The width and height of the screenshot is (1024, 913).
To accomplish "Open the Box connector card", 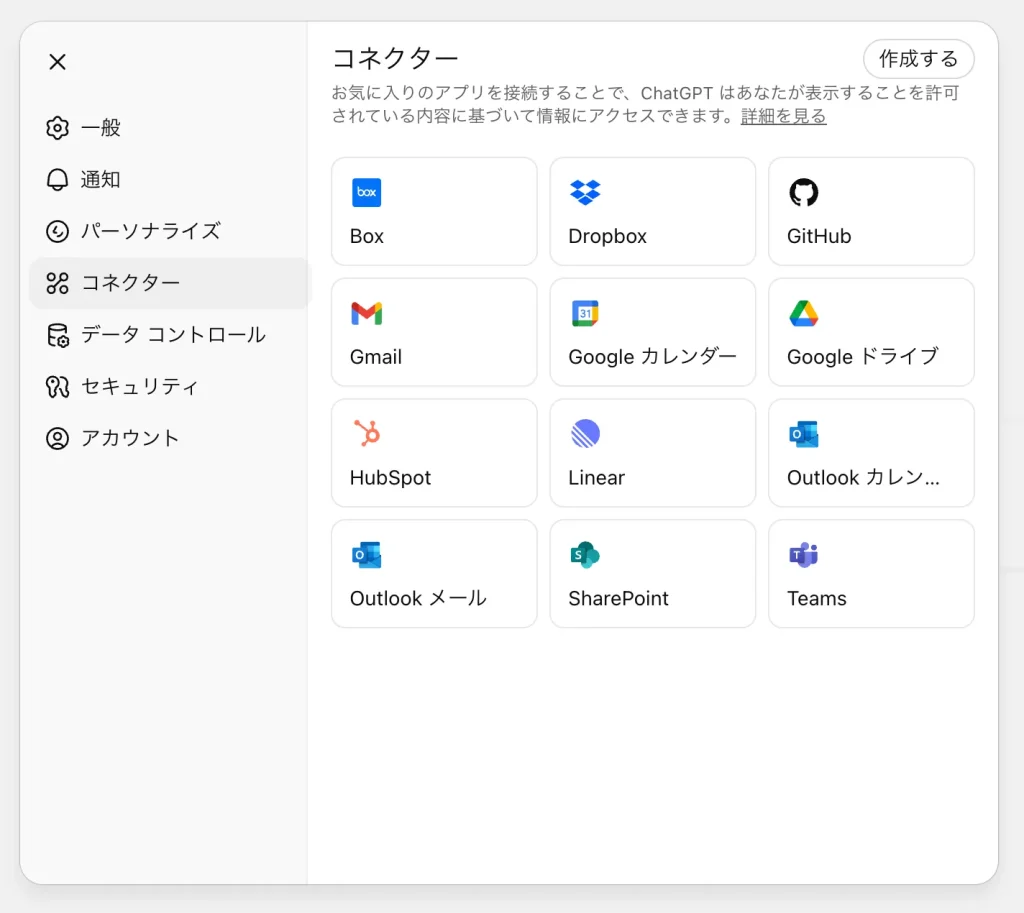I will tap(434, 212).
